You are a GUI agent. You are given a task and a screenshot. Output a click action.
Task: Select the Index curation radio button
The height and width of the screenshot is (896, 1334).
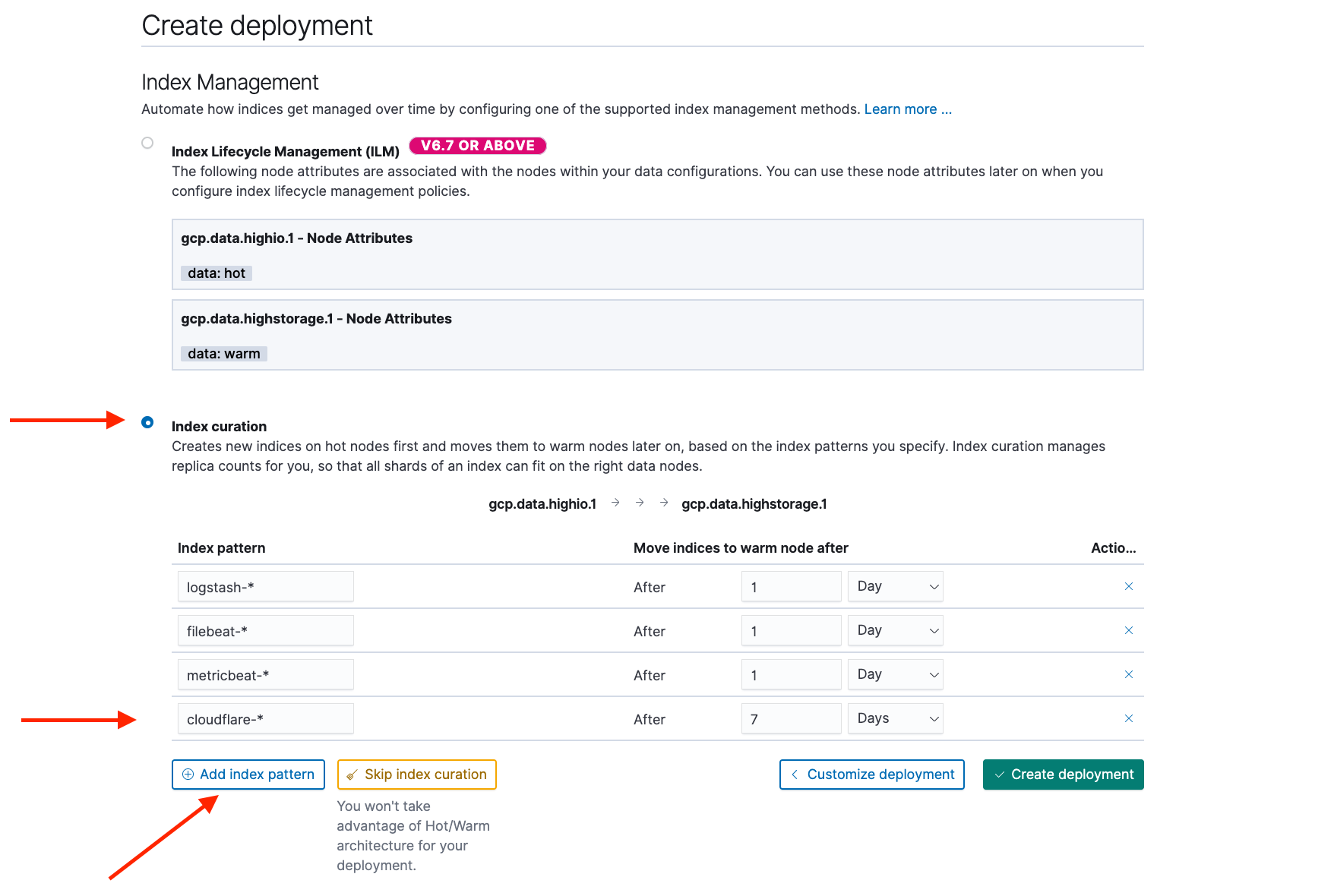tap(147, 422)
